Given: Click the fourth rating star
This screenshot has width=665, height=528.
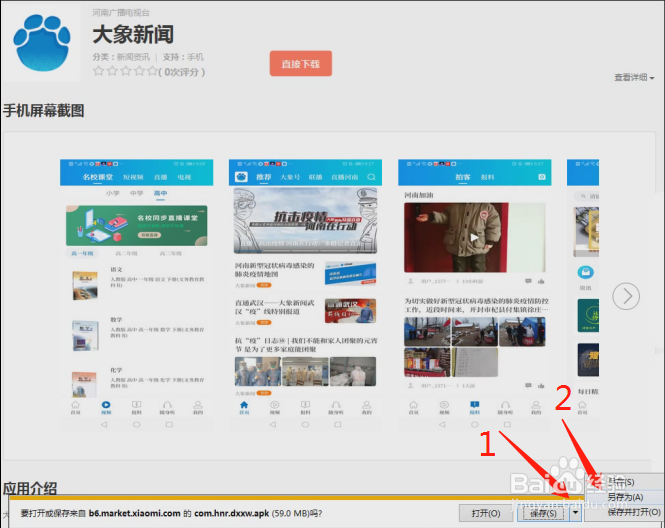Looking at the screenshot, I should [139, 71].
